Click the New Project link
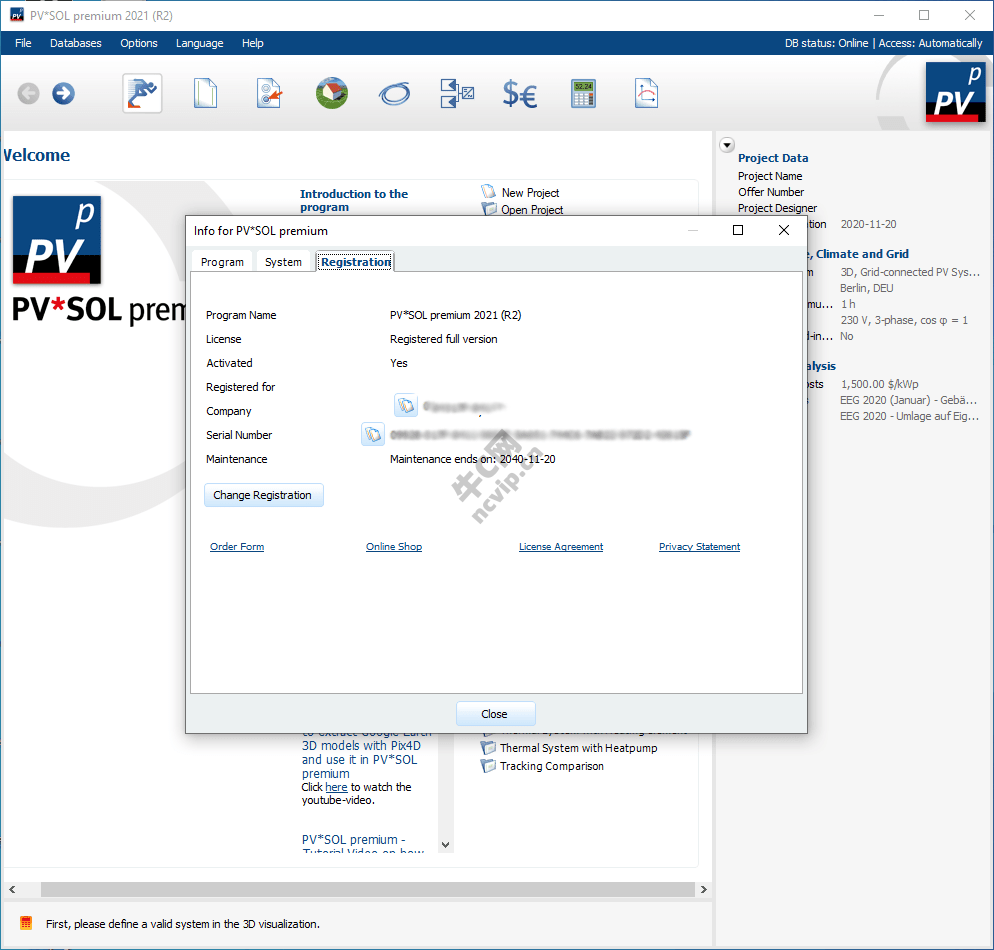 coord(531,193)
